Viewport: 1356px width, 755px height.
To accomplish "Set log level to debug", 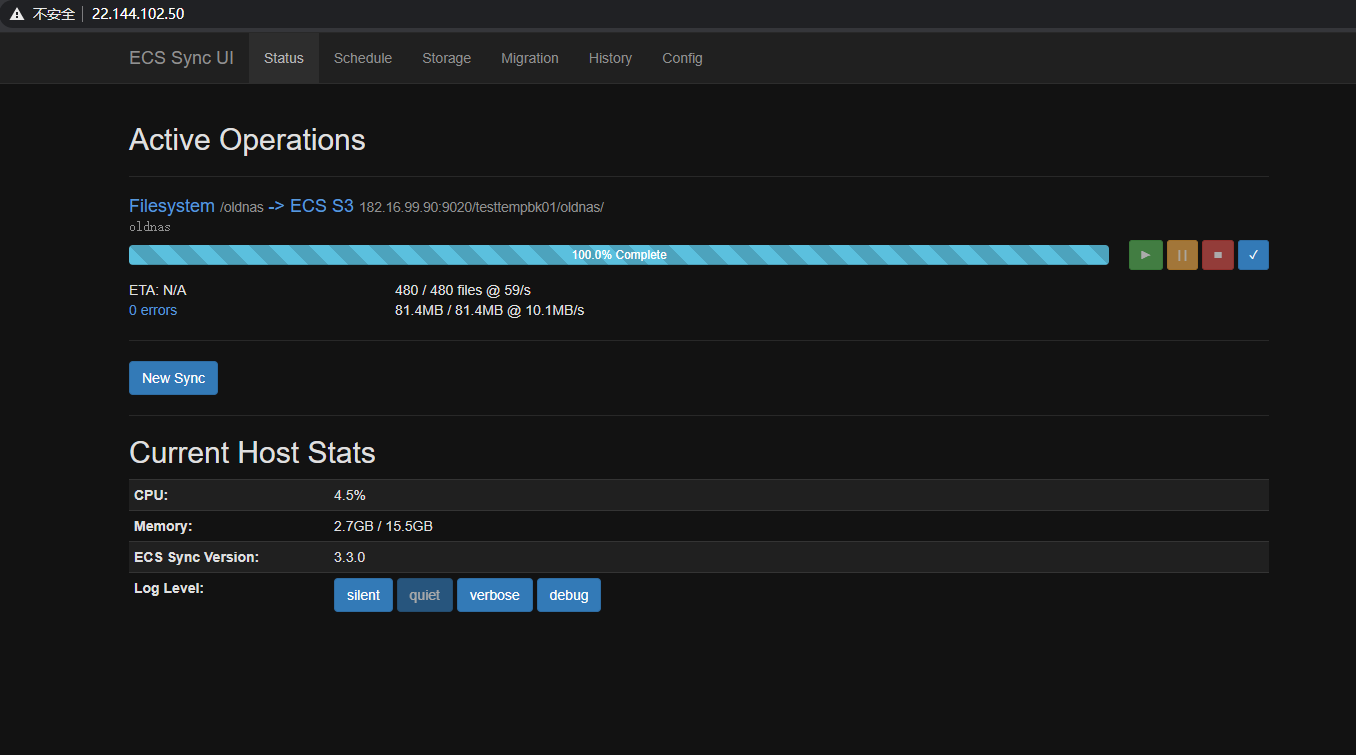I will click(x=569, y=595).
